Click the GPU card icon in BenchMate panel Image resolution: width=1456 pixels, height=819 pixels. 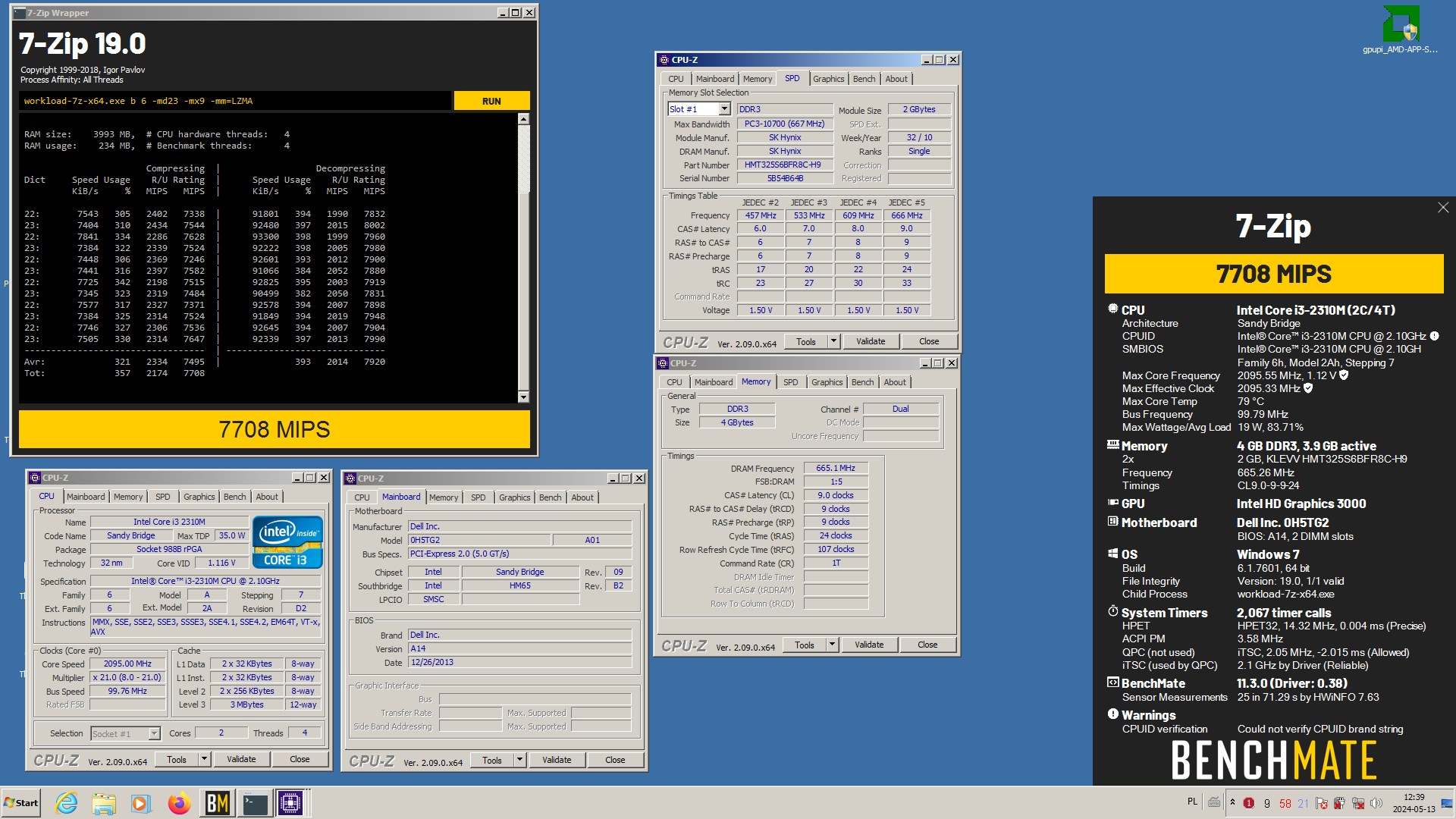point(1112,502)
